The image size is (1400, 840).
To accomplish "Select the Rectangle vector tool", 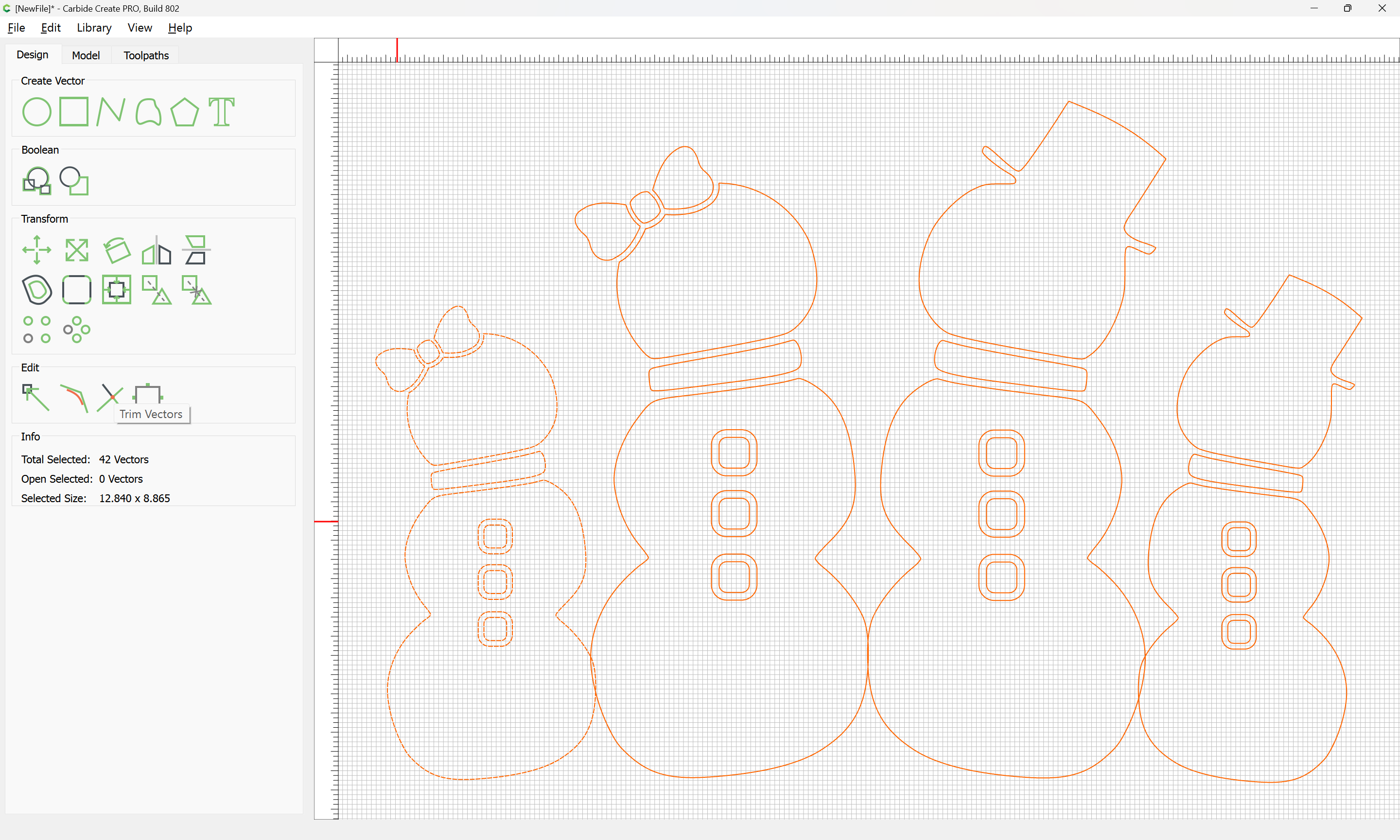I will pos(73,111).
